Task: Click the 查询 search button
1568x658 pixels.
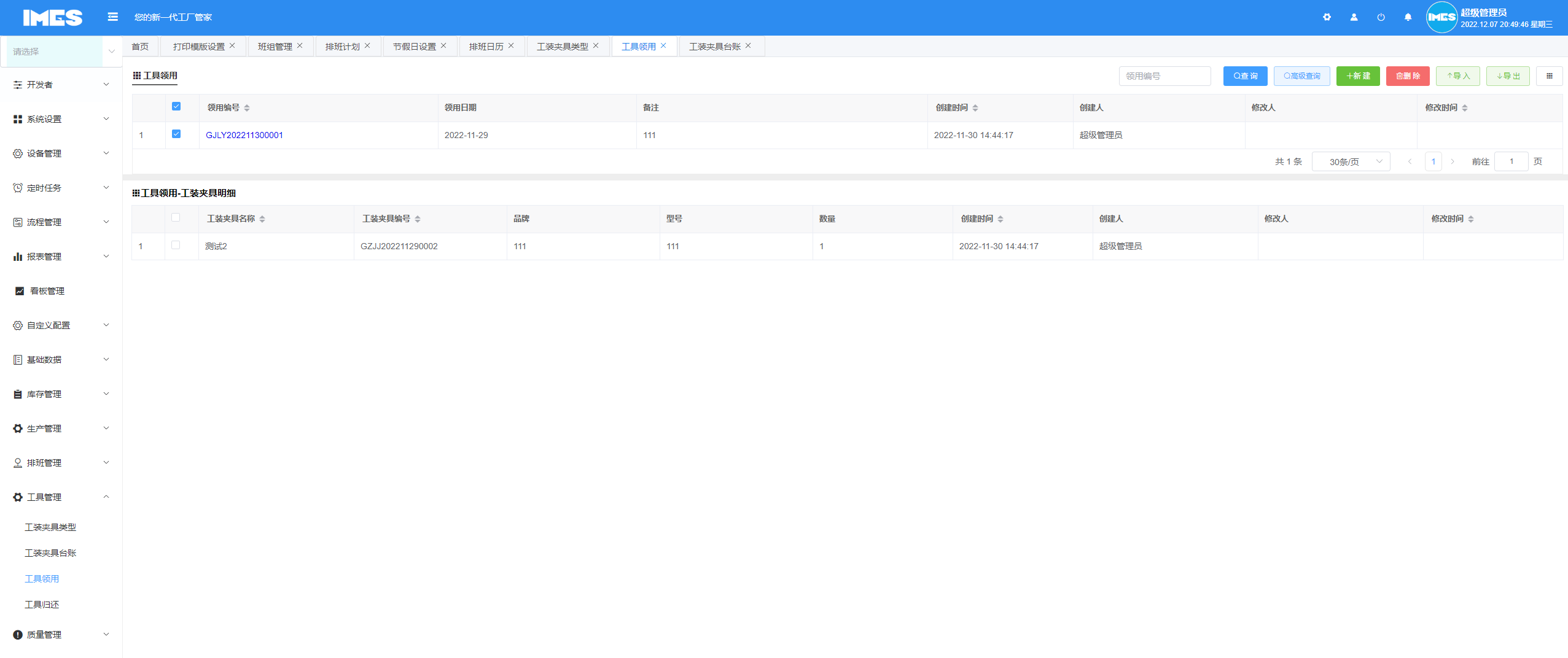Action: (1245, 76)
